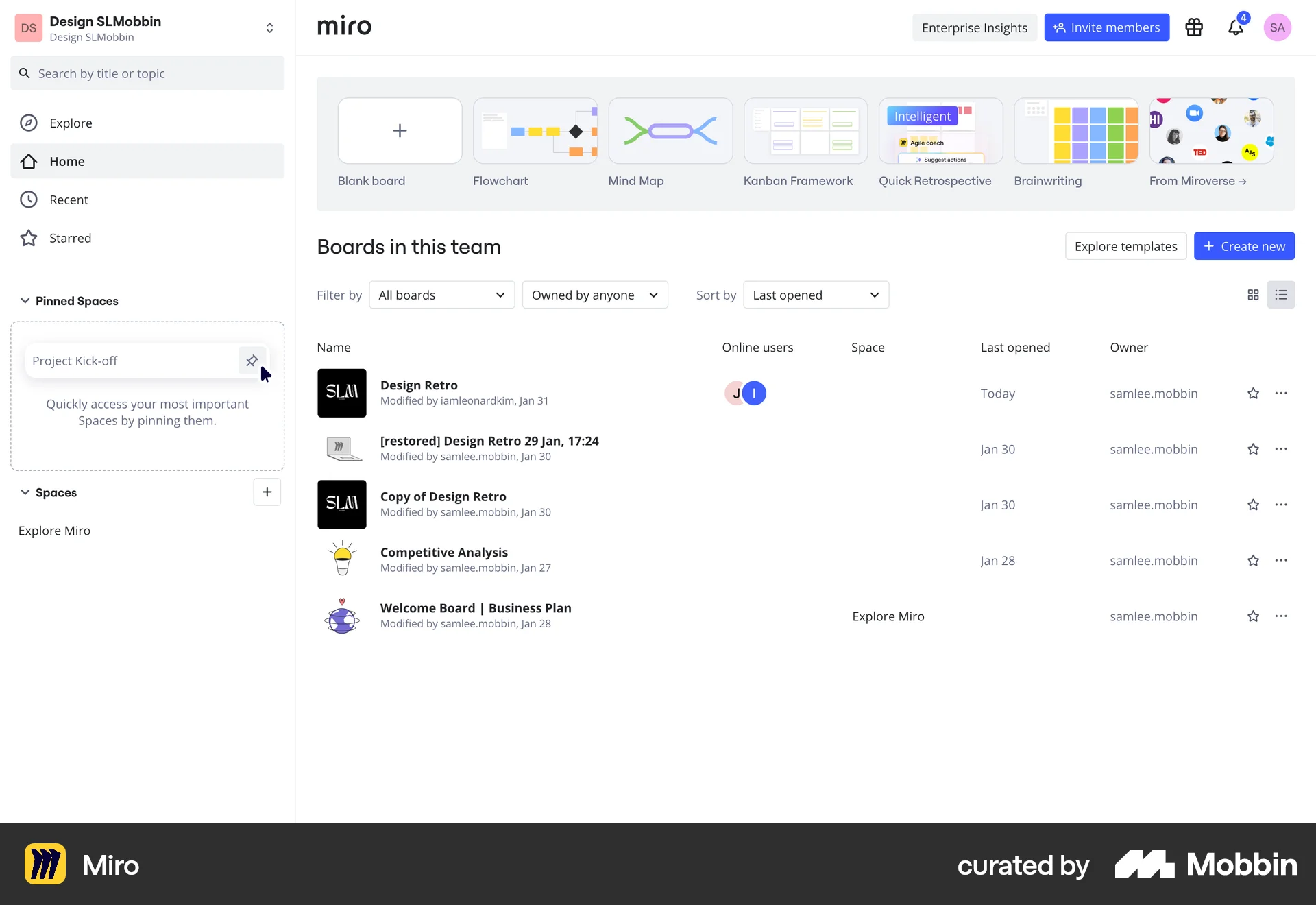This screenshot has height=905, width=1316.
Task: Click the Invite members button
Action: (1106, 27)
